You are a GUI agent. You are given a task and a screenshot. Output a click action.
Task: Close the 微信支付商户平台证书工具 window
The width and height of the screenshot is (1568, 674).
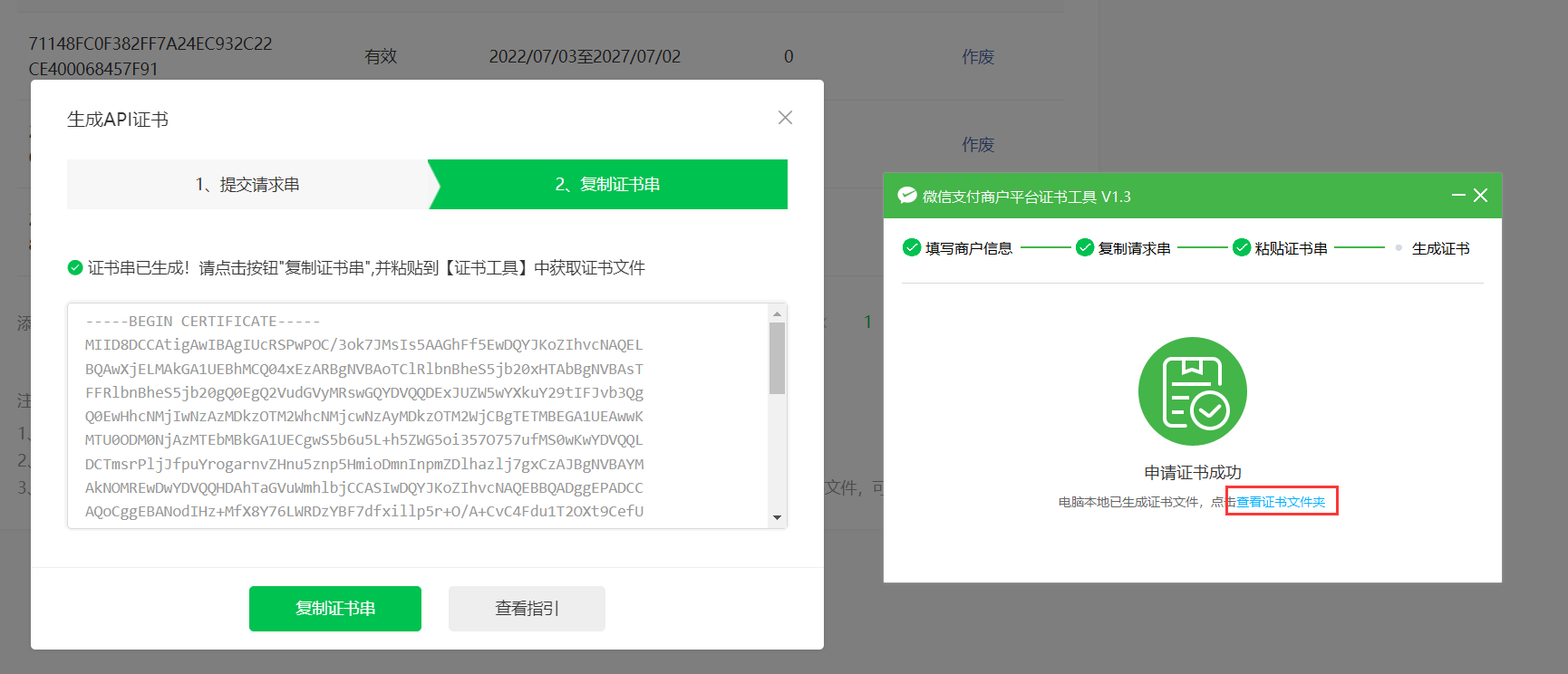pyautogui.click(x=1481, y=196)
